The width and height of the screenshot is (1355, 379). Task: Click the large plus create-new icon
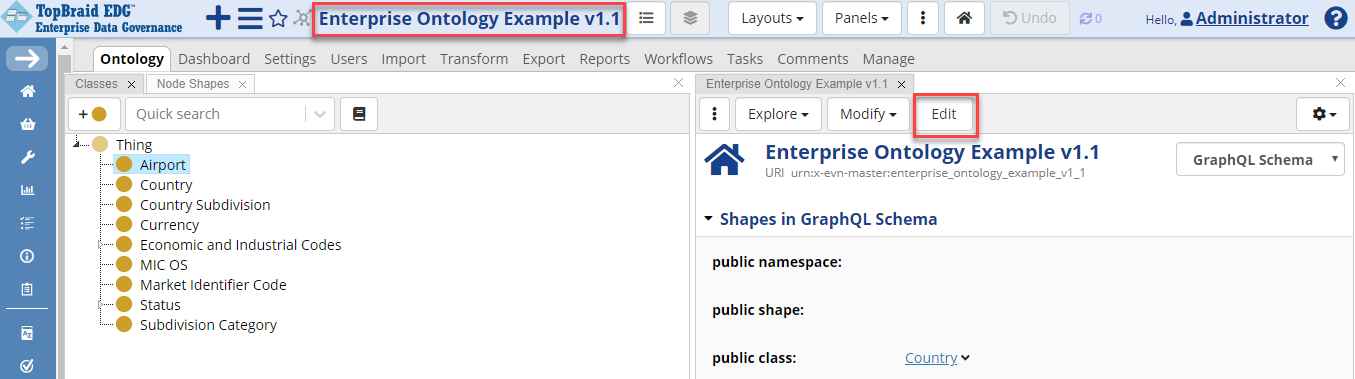pos(218,18)
